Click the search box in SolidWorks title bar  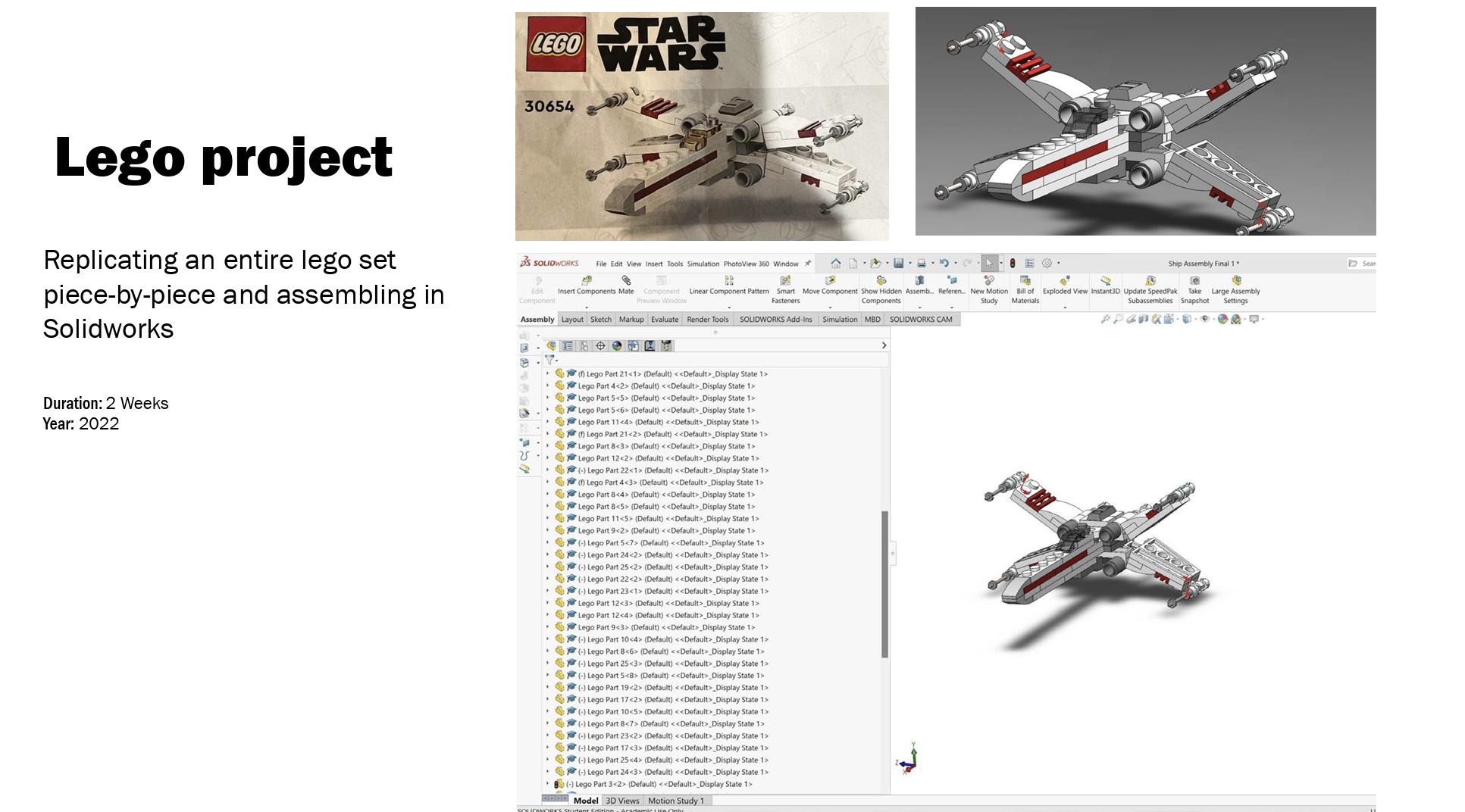(1362, 264)
